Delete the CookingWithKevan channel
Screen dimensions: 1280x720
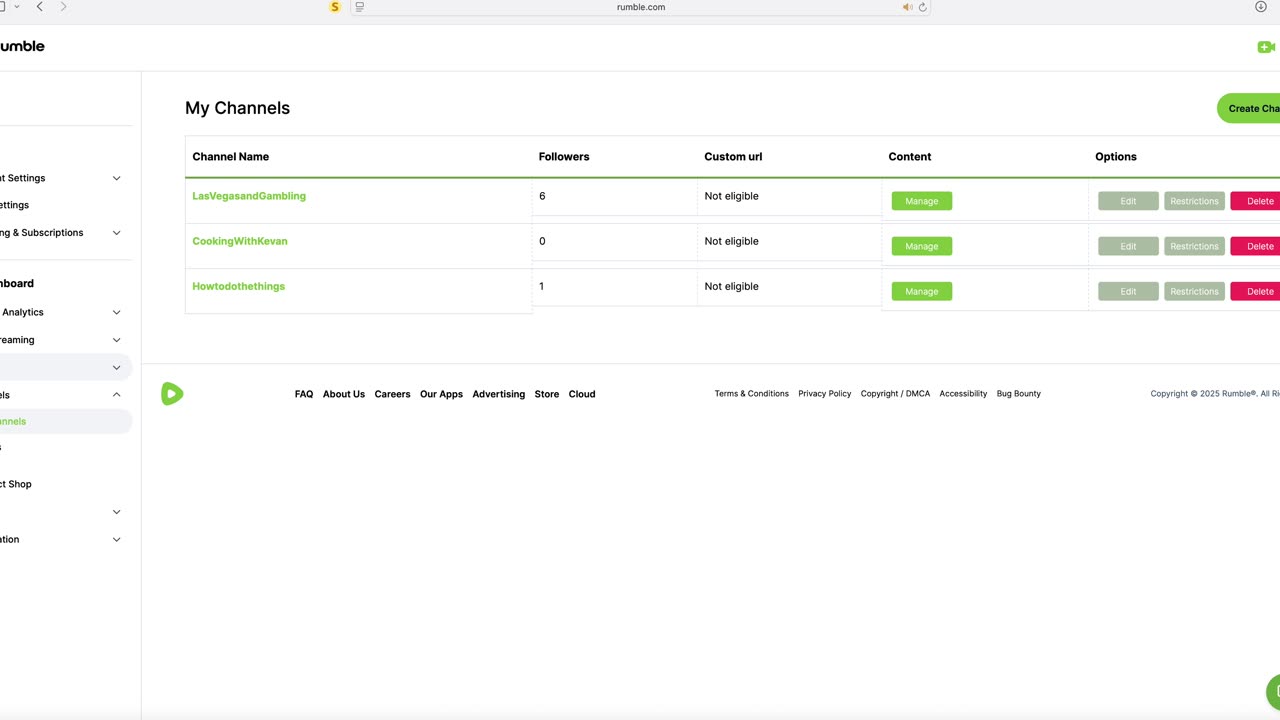pos(1255,246)
